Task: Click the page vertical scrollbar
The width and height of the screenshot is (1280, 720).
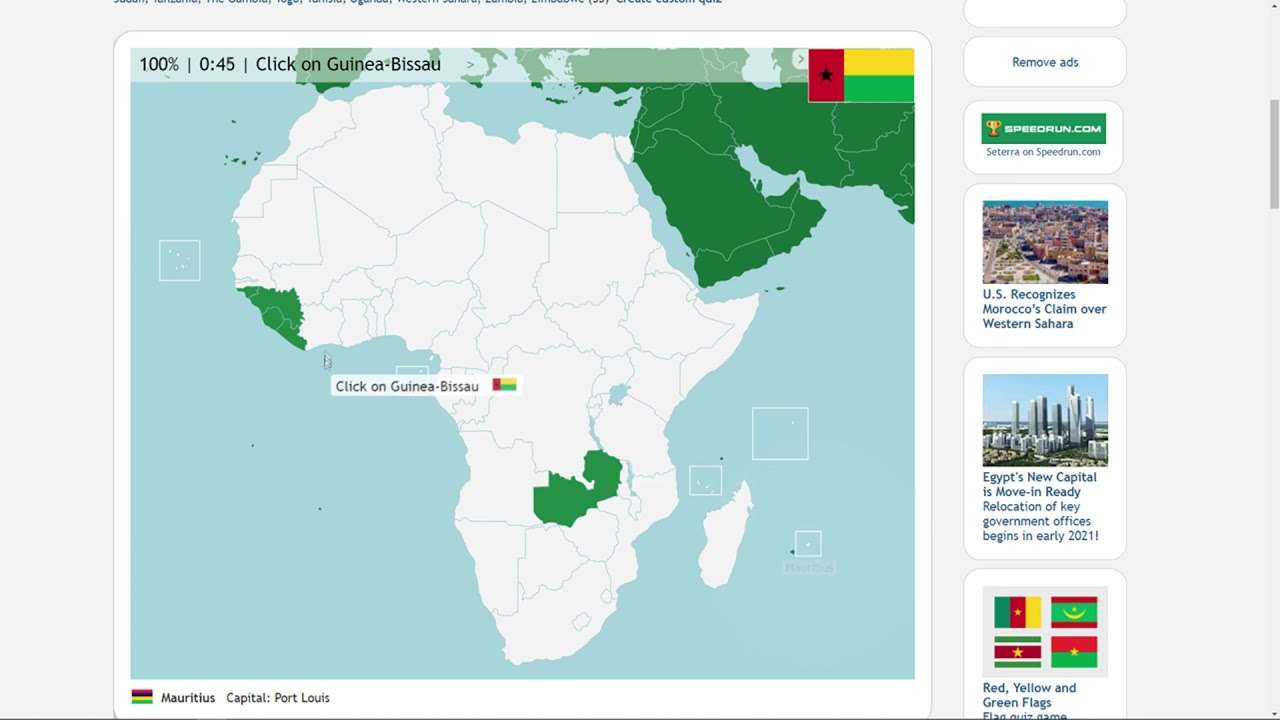Action: [1274, 155]
